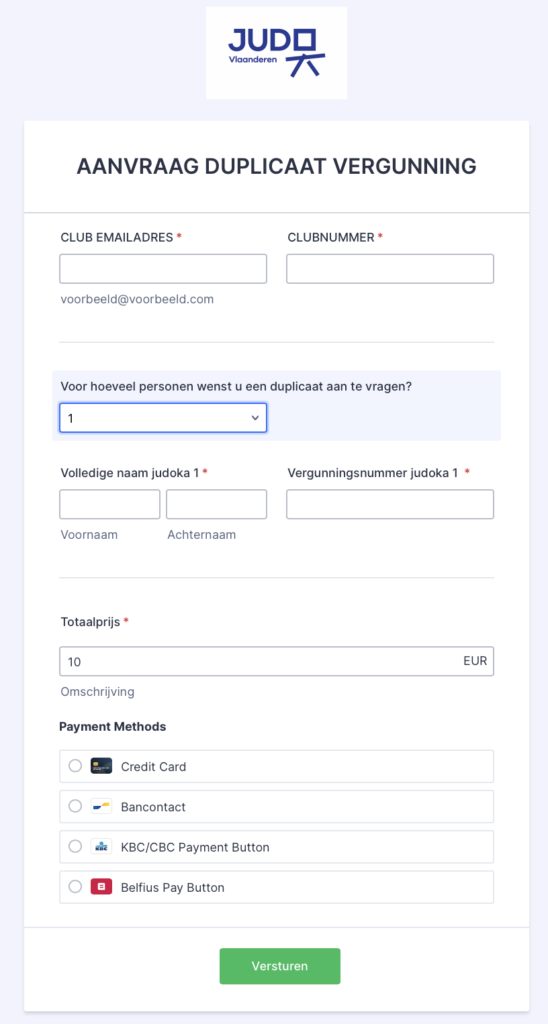Image resolution: width=548 pixels, height=1024 pixels.
Task: Click the chevron arrow in the persons dropdown
Action: pyautogui.click(x=255, y=418)
